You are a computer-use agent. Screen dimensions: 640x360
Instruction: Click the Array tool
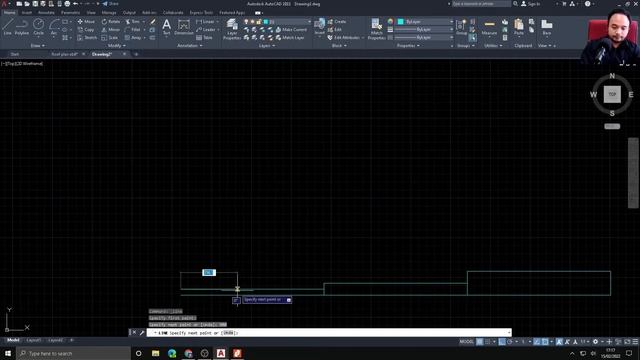click(x=133, y=38)
